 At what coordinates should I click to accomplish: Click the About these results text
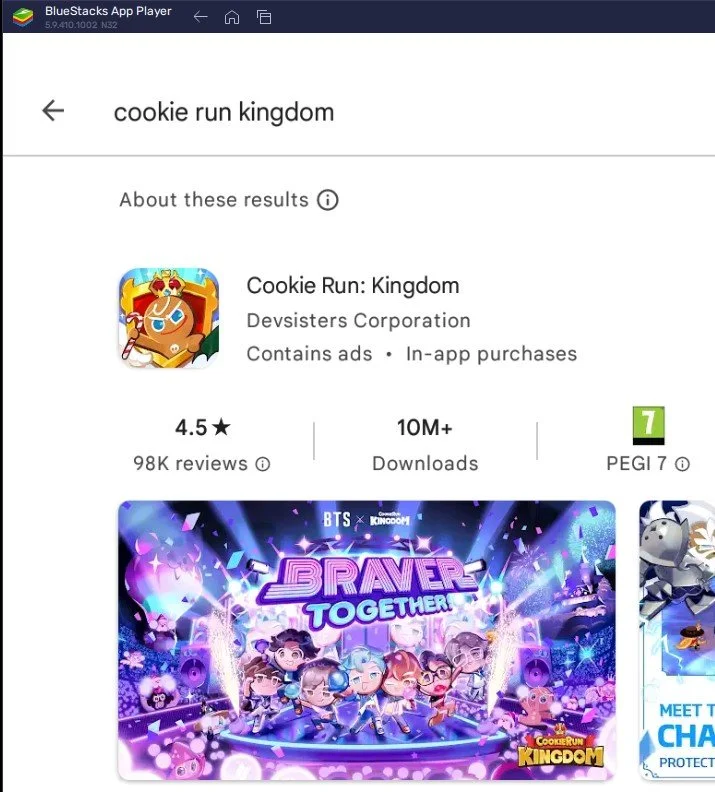pyautogui.click(x=214, y=200)
